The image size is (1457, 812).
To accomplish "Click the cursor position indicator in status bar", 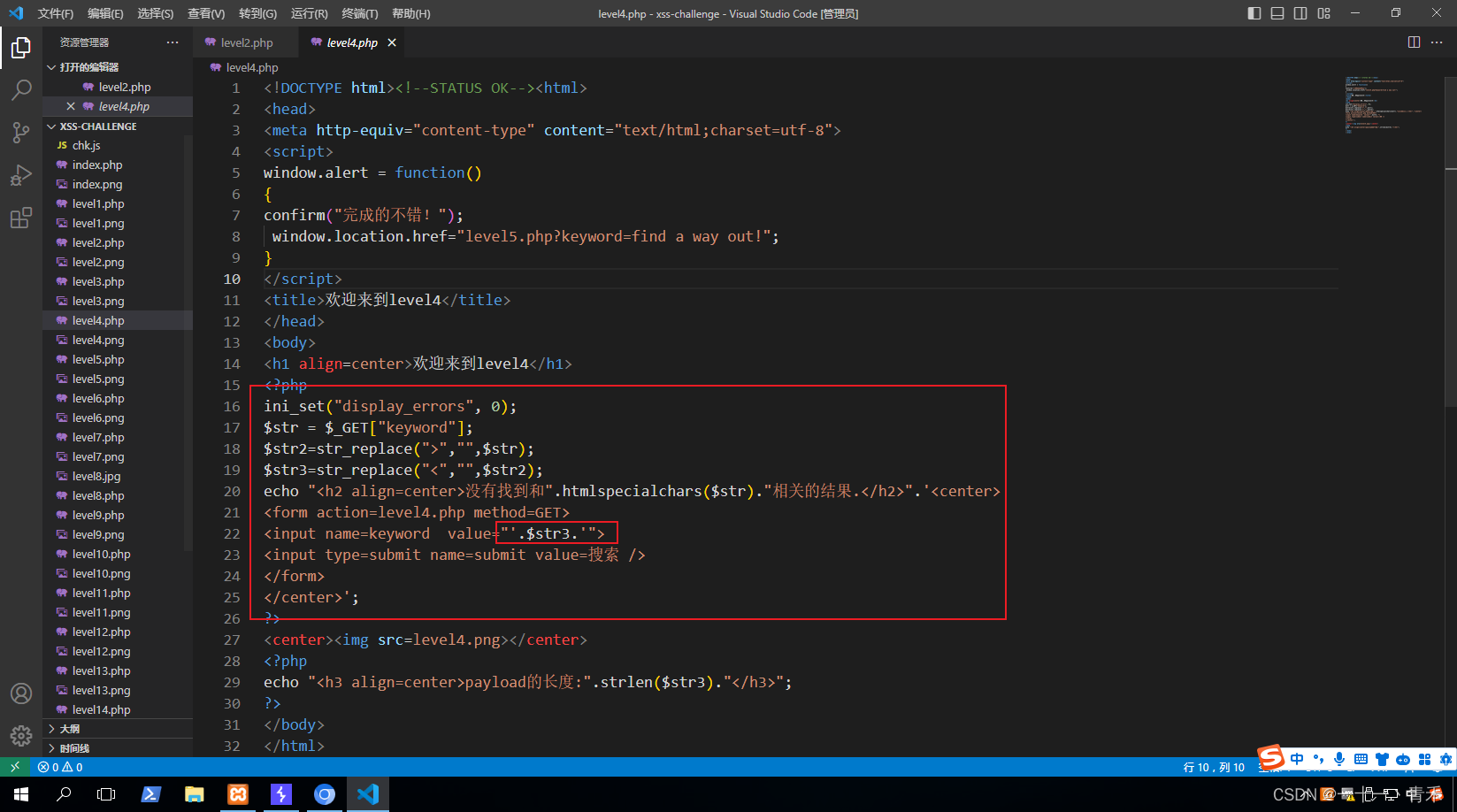I will point(1214,767).
